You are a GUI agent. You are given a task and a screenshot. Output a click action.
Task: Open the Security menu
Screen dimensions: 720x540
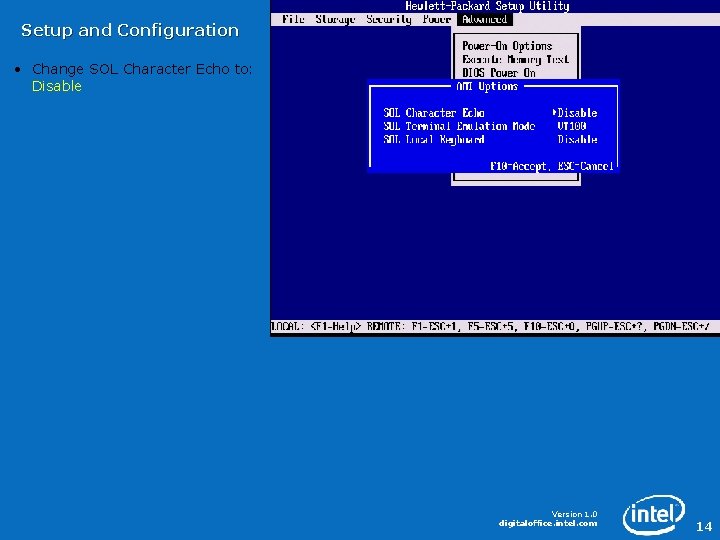[388, 19]
